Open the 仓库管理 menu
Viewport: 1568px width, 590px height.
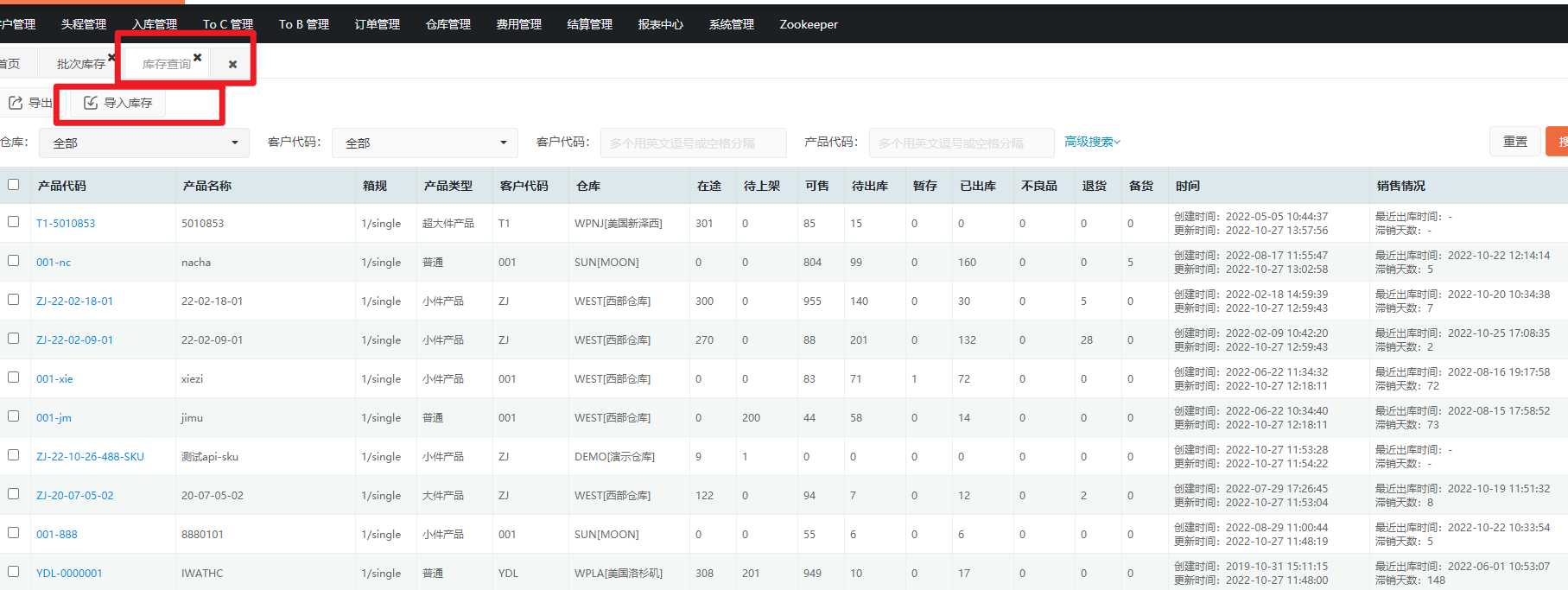click(448, 24)
